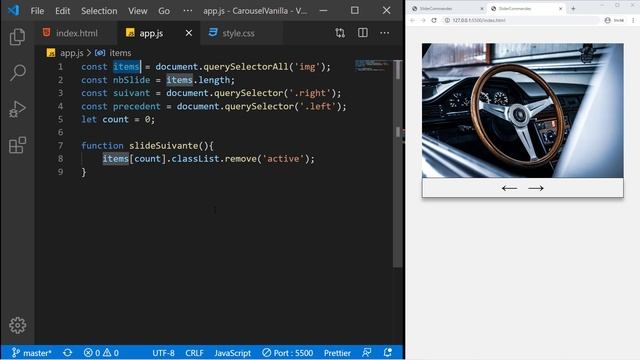Open the View menu
This screenshot has height=360, width=640.
coord(138,11)
